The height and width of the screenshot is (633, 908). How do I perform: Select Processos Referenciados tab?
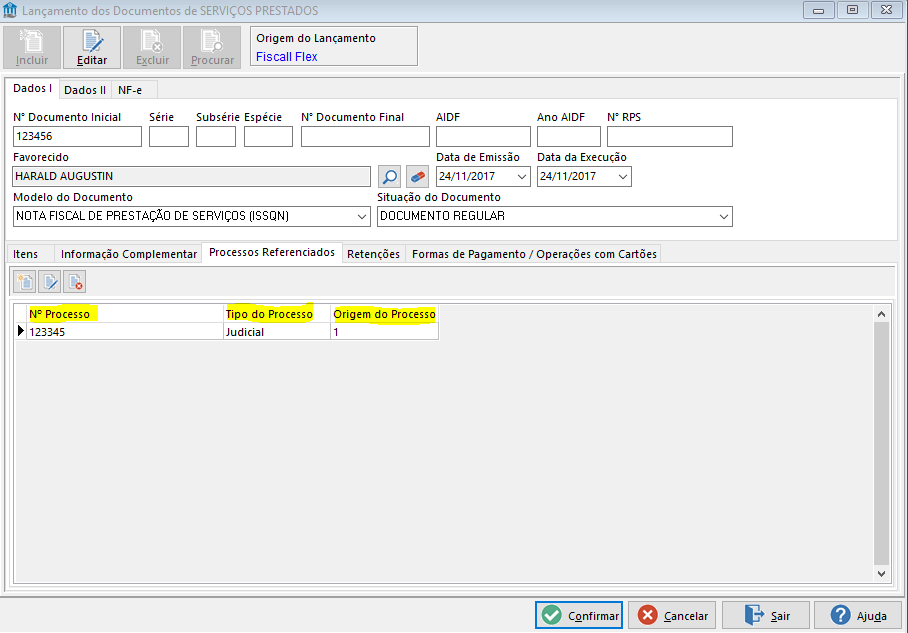click(272, 253)
